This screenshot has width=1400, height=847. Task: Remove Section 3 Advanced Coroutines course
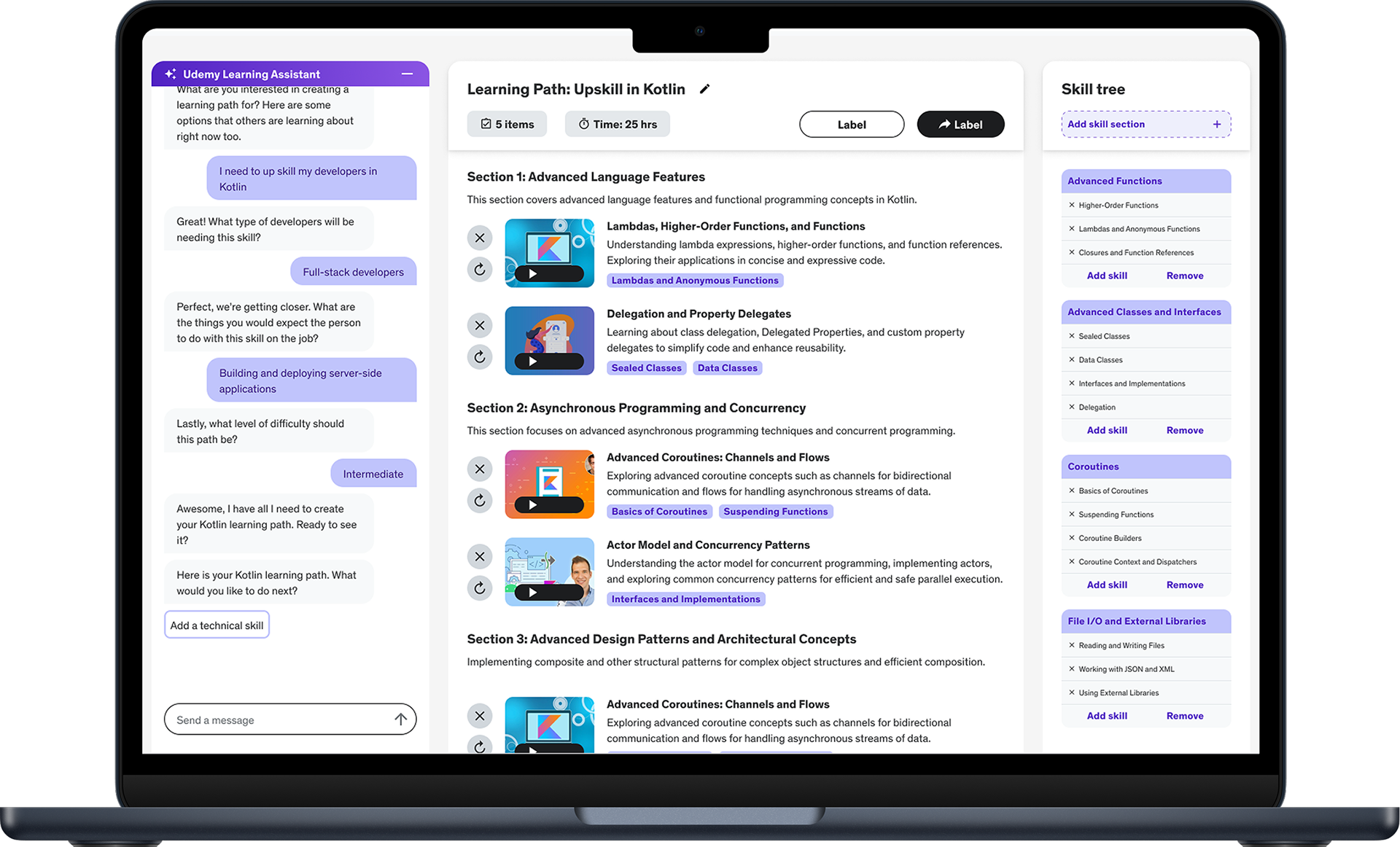480,716
